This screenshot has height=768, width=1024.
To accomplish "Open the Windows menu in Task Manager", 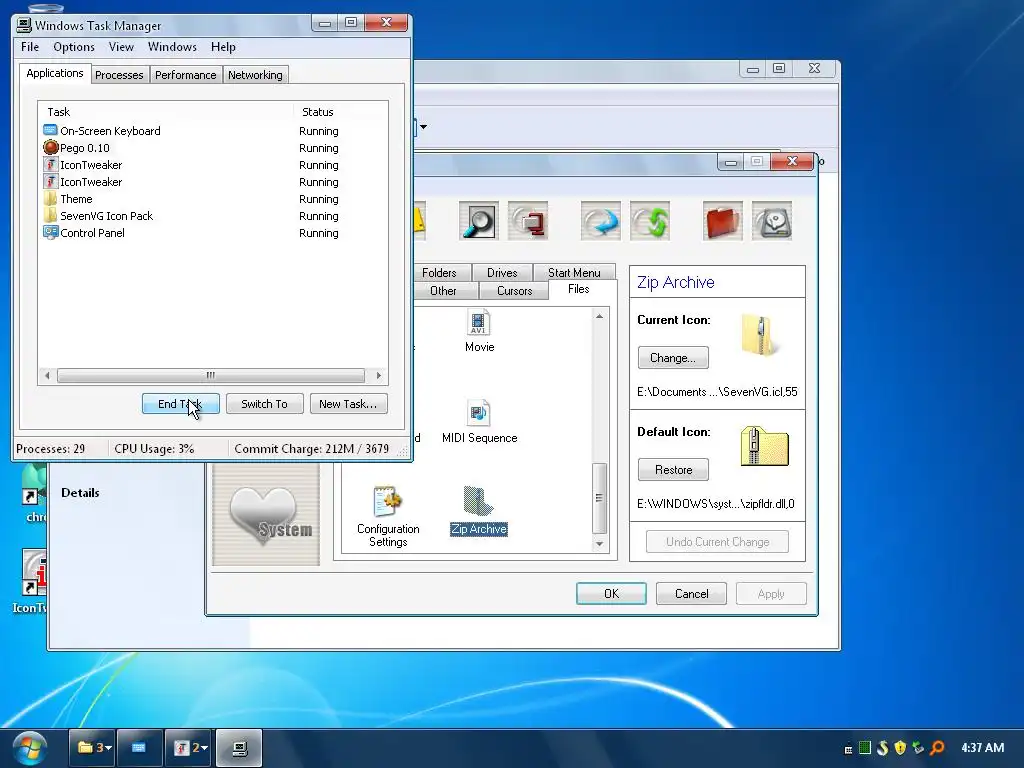I will tap(172, 47).
